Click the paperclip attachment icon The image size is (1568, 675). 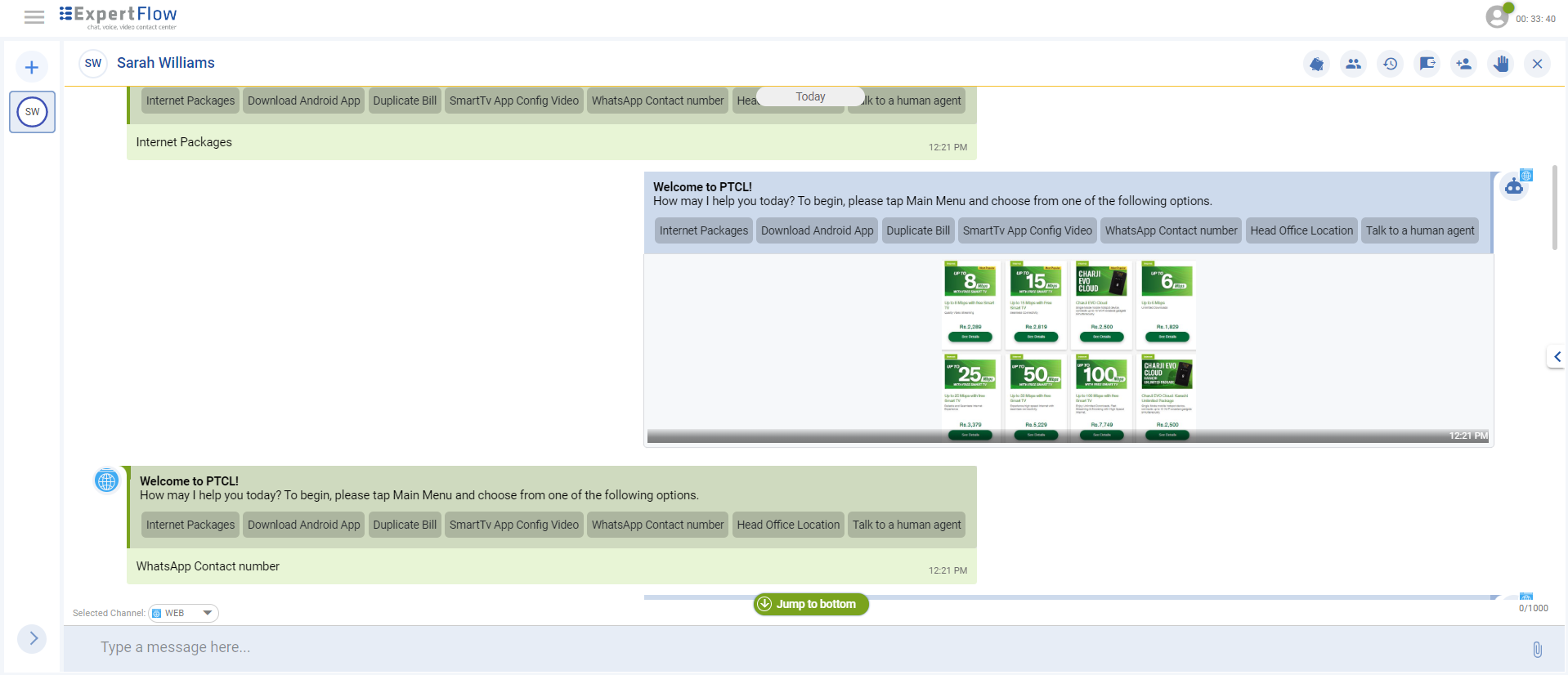[1537, 649]
